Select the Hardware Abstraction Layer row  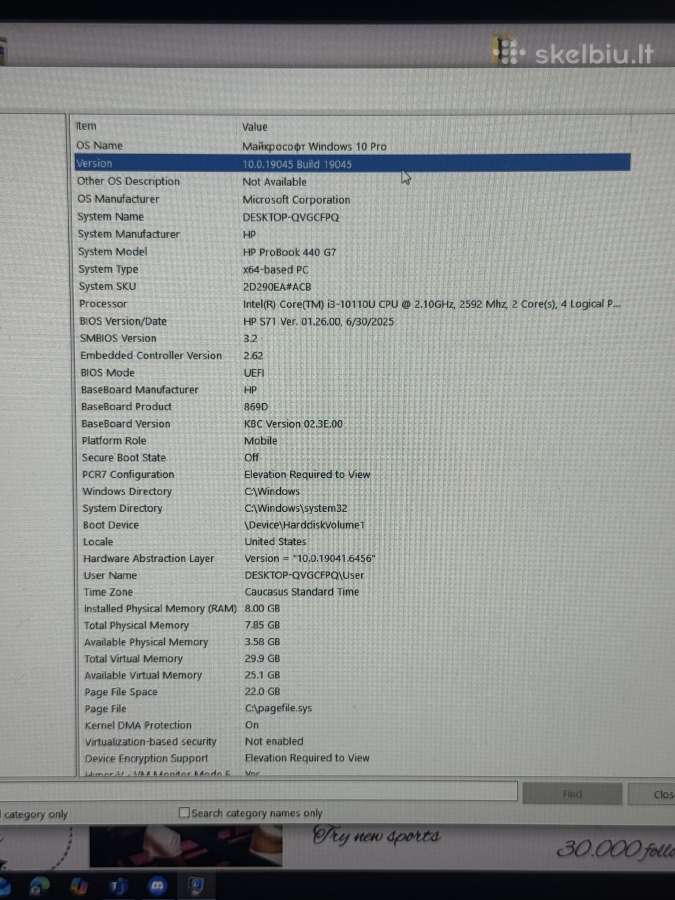coord(352,558)
